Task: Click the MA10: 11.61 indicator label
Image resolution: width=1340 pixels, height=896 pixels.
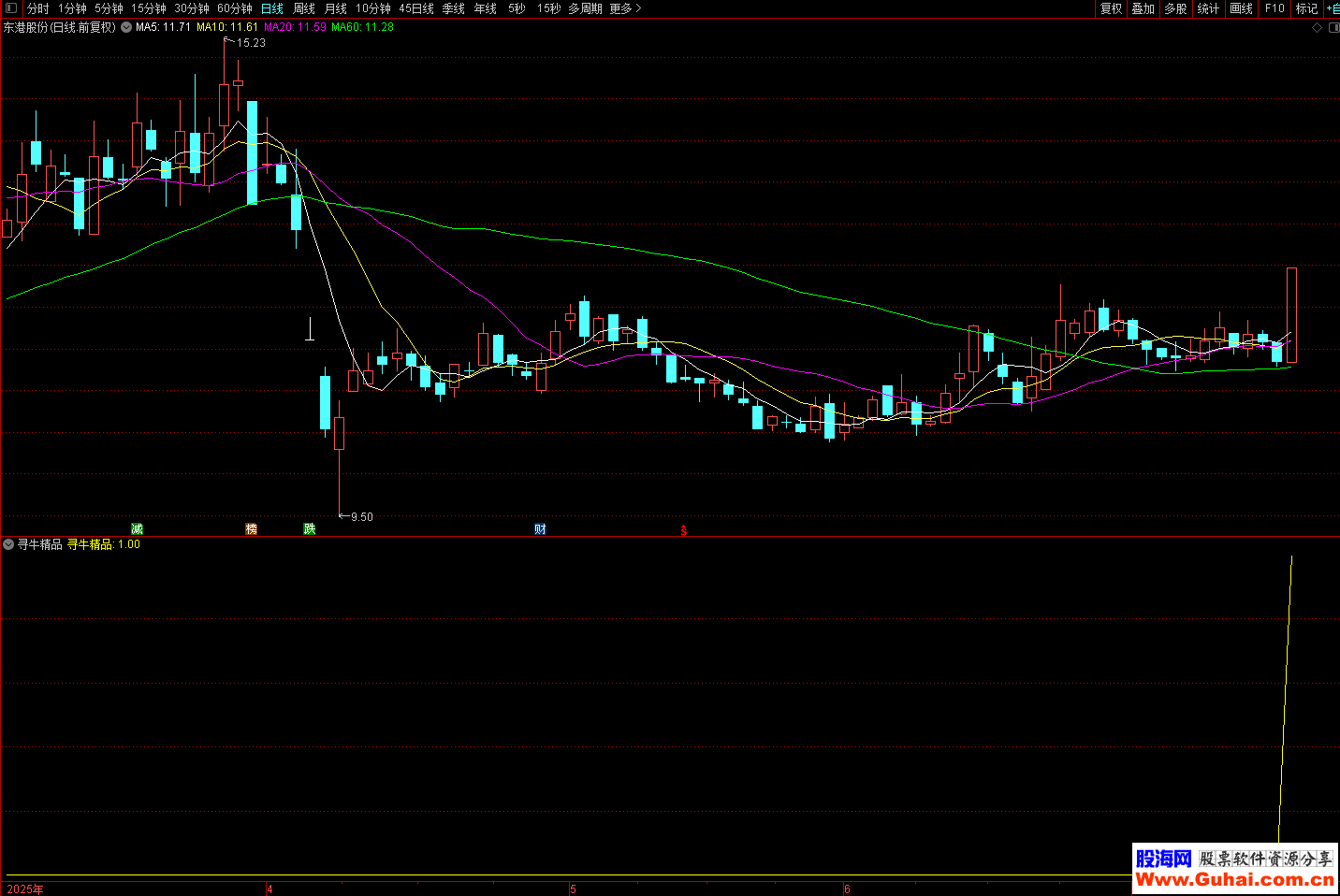Action: click(x=227, y=28)
